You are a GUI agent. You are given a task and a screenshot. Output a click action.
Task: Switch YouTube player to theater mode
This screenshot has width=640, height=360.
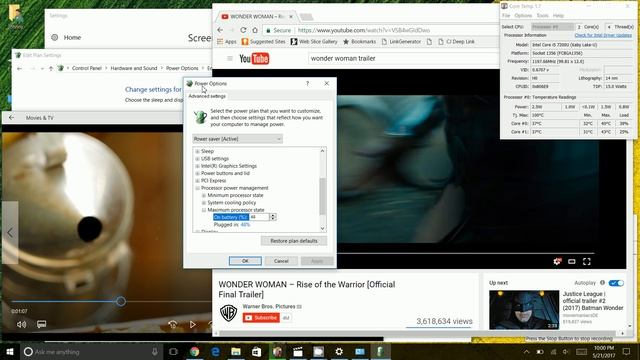(572, 261)
